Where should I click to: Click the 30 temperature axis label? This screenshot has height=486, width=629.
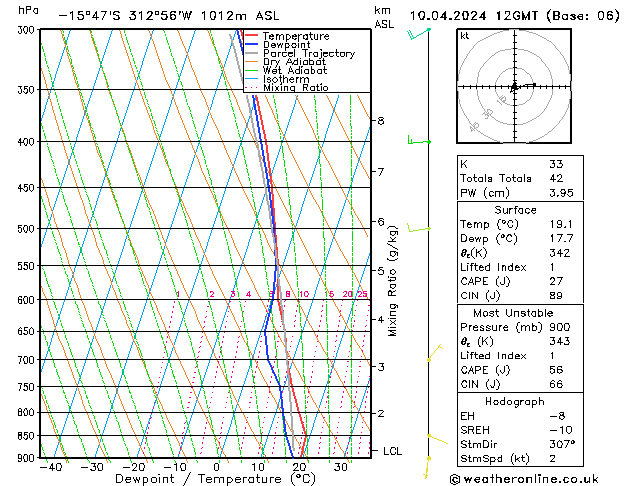pos(341,468)
